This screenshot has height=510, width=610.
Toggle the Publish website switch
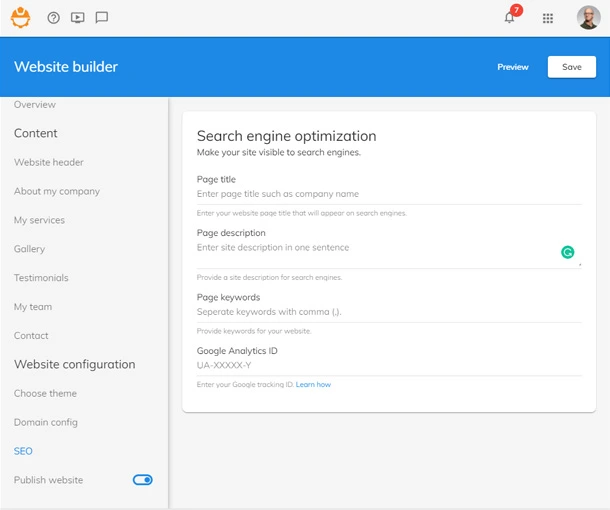click(142, 480)
